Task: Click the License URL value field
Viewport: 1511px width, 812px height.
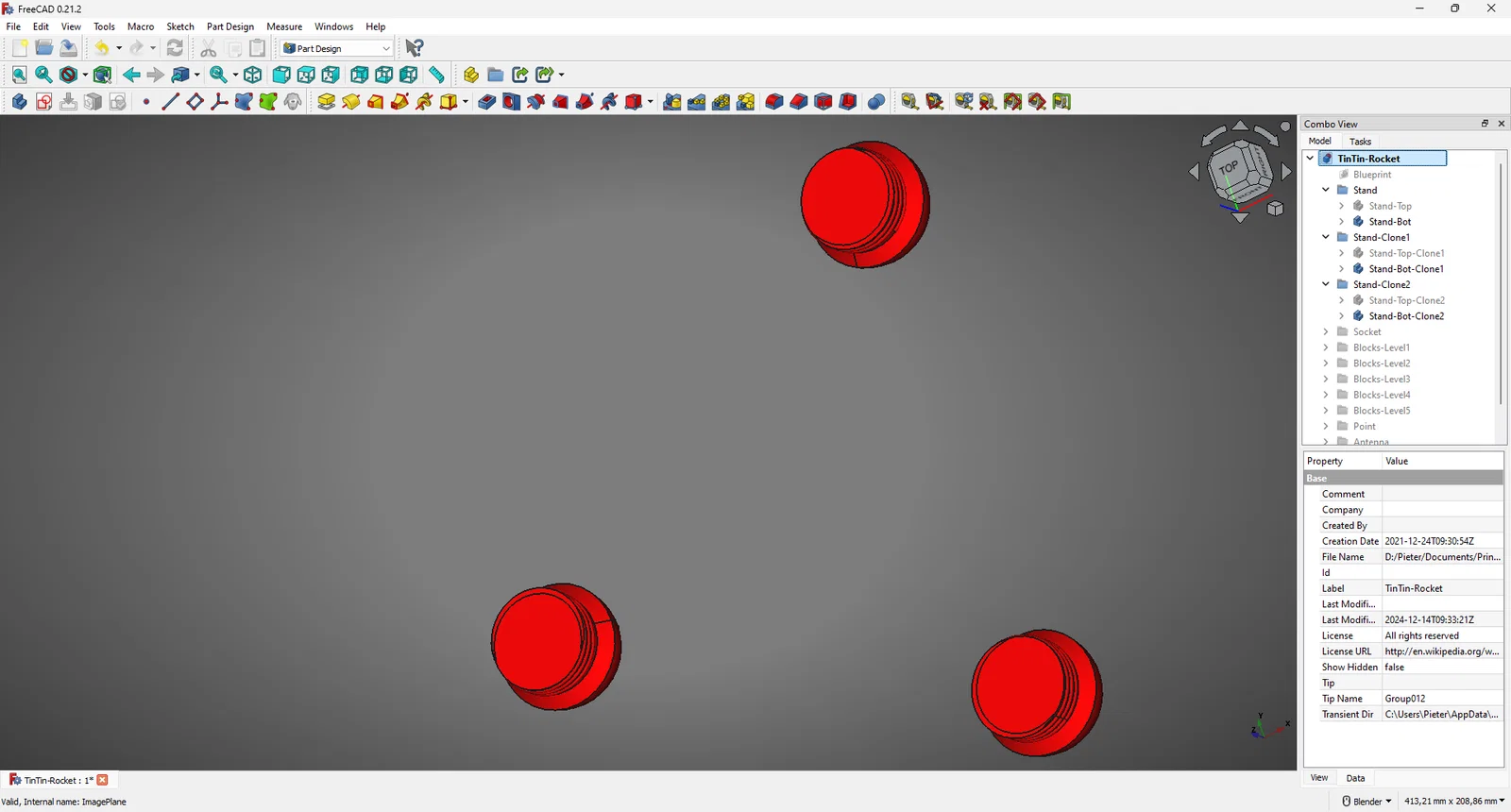Action: (1442, 651)
